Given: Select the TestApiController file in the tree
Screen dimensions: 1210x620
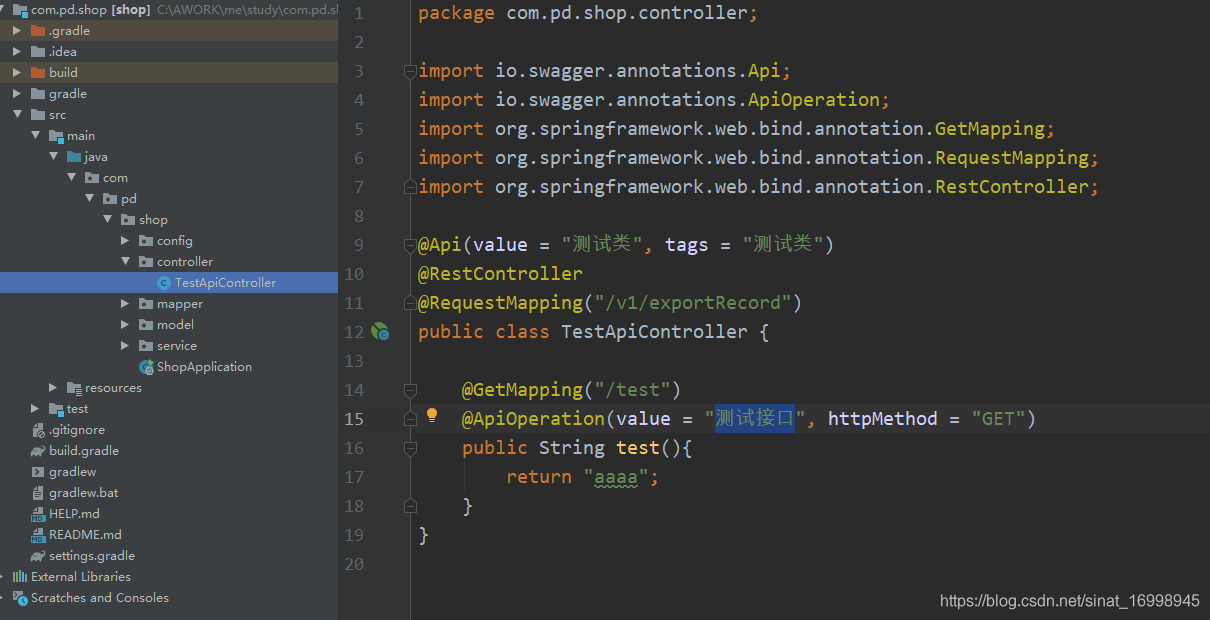Looking at the screenshot, I should (x=169, y=283).
